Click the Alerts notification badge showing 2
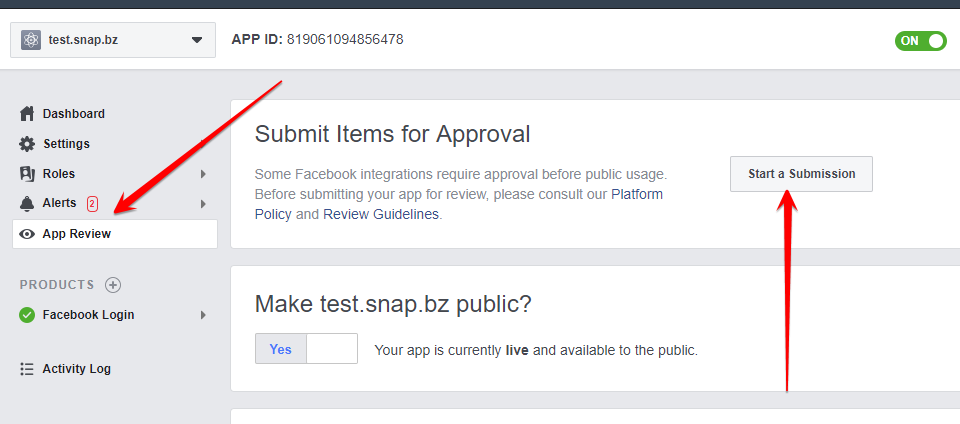 click(x=92, y=204)
